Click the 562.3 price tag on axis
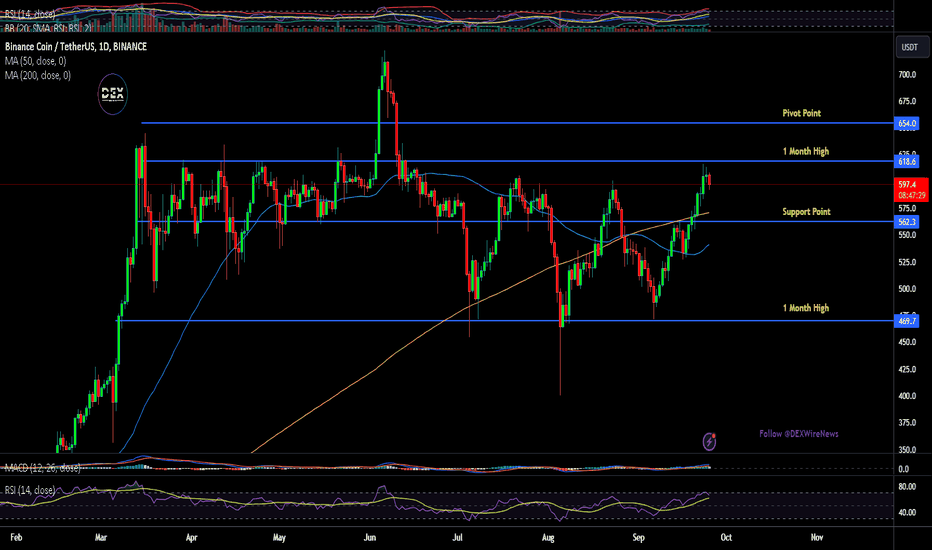Screen dimensions: 932x550 pos(906,222)
